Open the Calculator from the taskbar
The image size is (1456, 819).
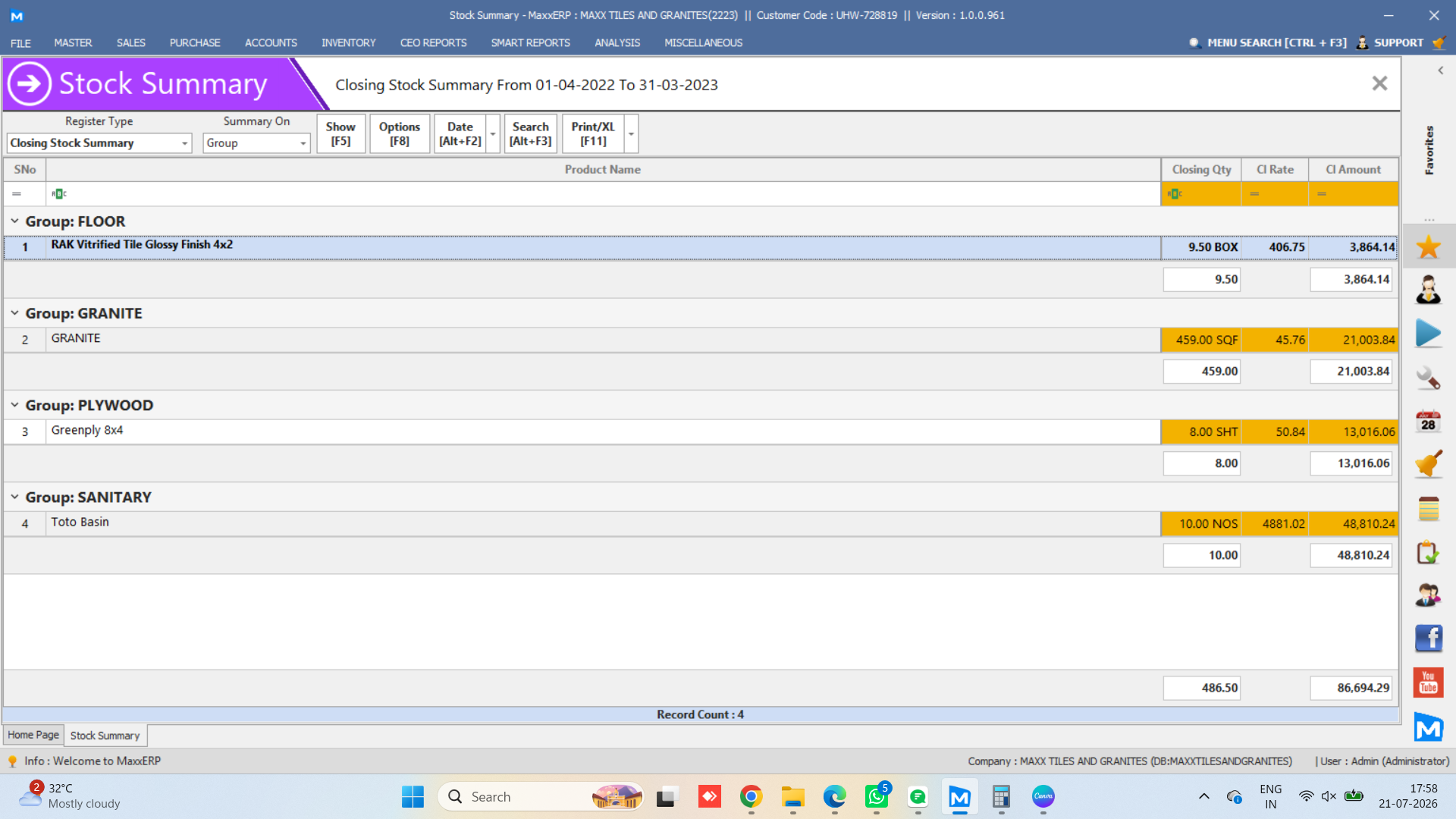(1001, 797)
